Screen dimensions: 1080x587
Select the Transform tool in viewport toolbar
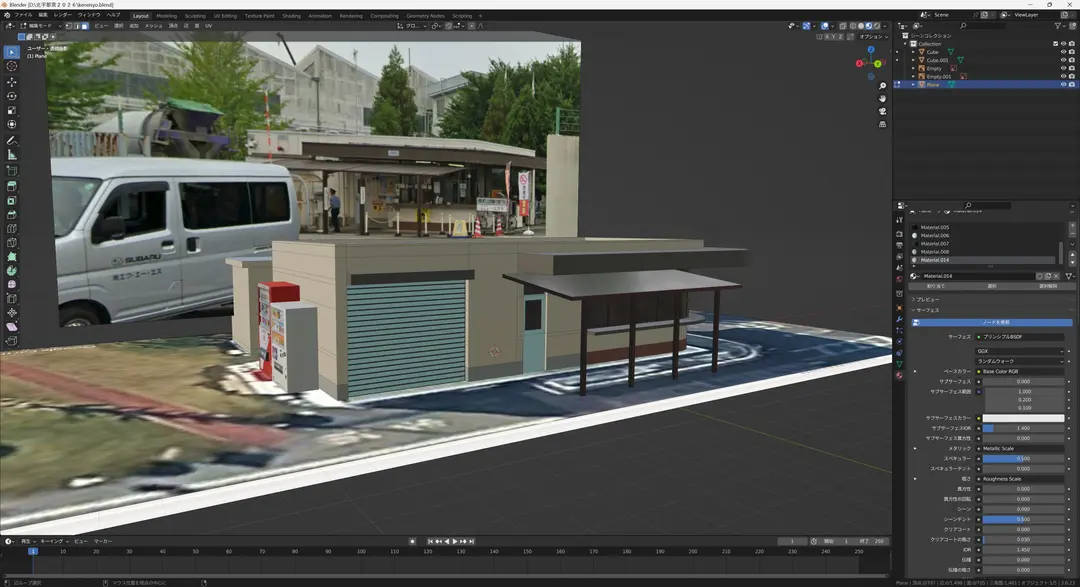[12, 125]
